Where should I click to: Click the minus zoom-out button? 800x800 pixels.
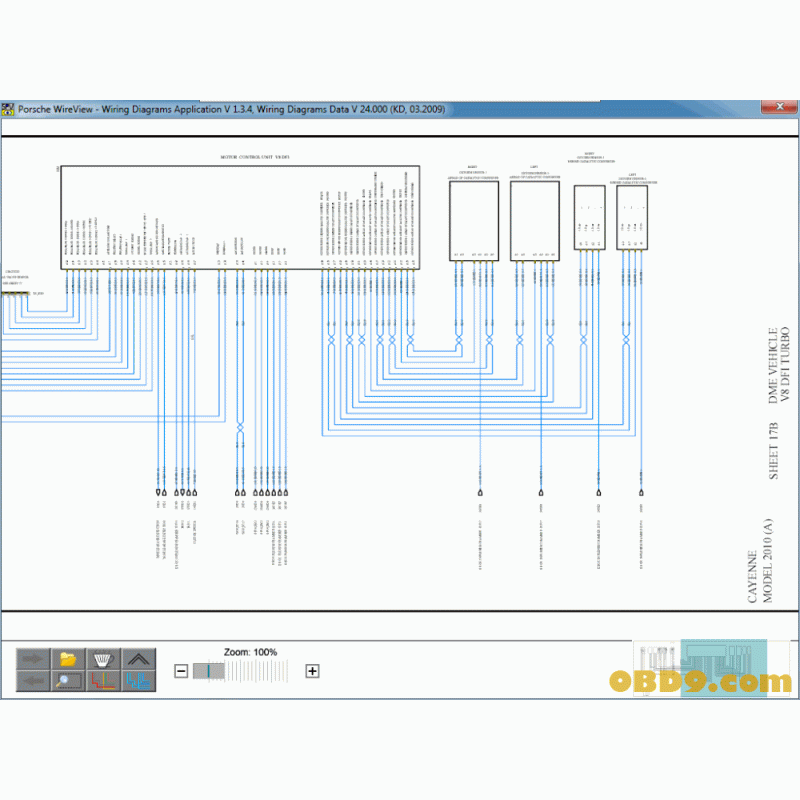coord(181,671)
